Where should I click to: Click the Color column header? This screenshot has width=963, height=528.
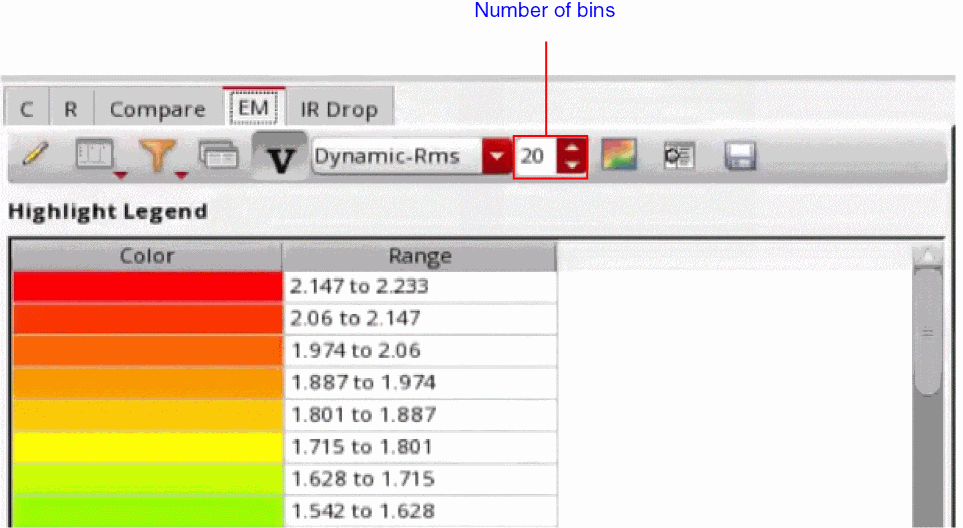click(147, 256)
